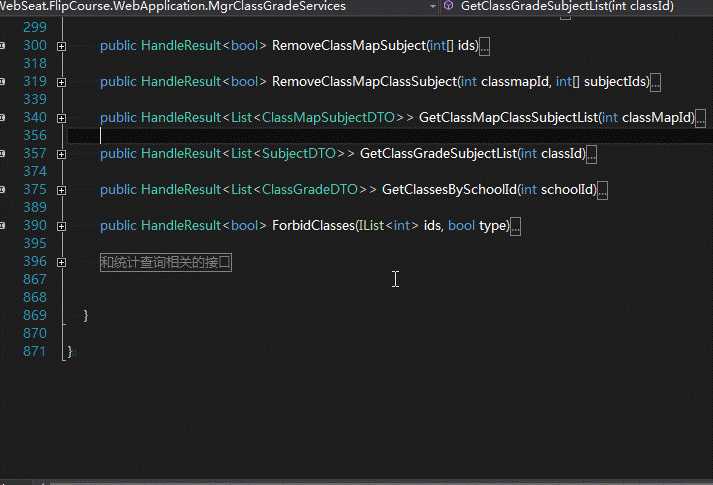Expand the RemoveClassMapSubject method on line 300

61,46
